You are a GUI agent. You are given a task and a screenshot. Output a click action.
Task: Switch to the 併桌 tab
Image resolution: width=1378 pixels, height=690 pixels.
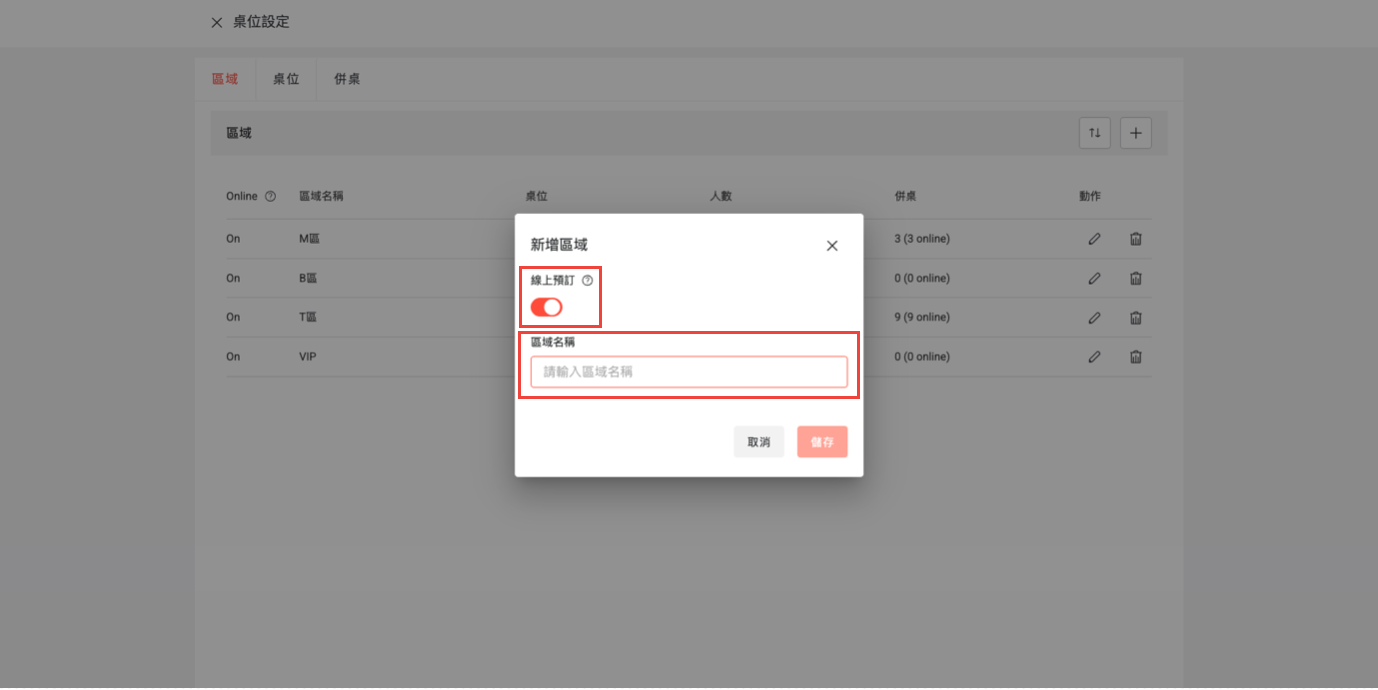347,79
